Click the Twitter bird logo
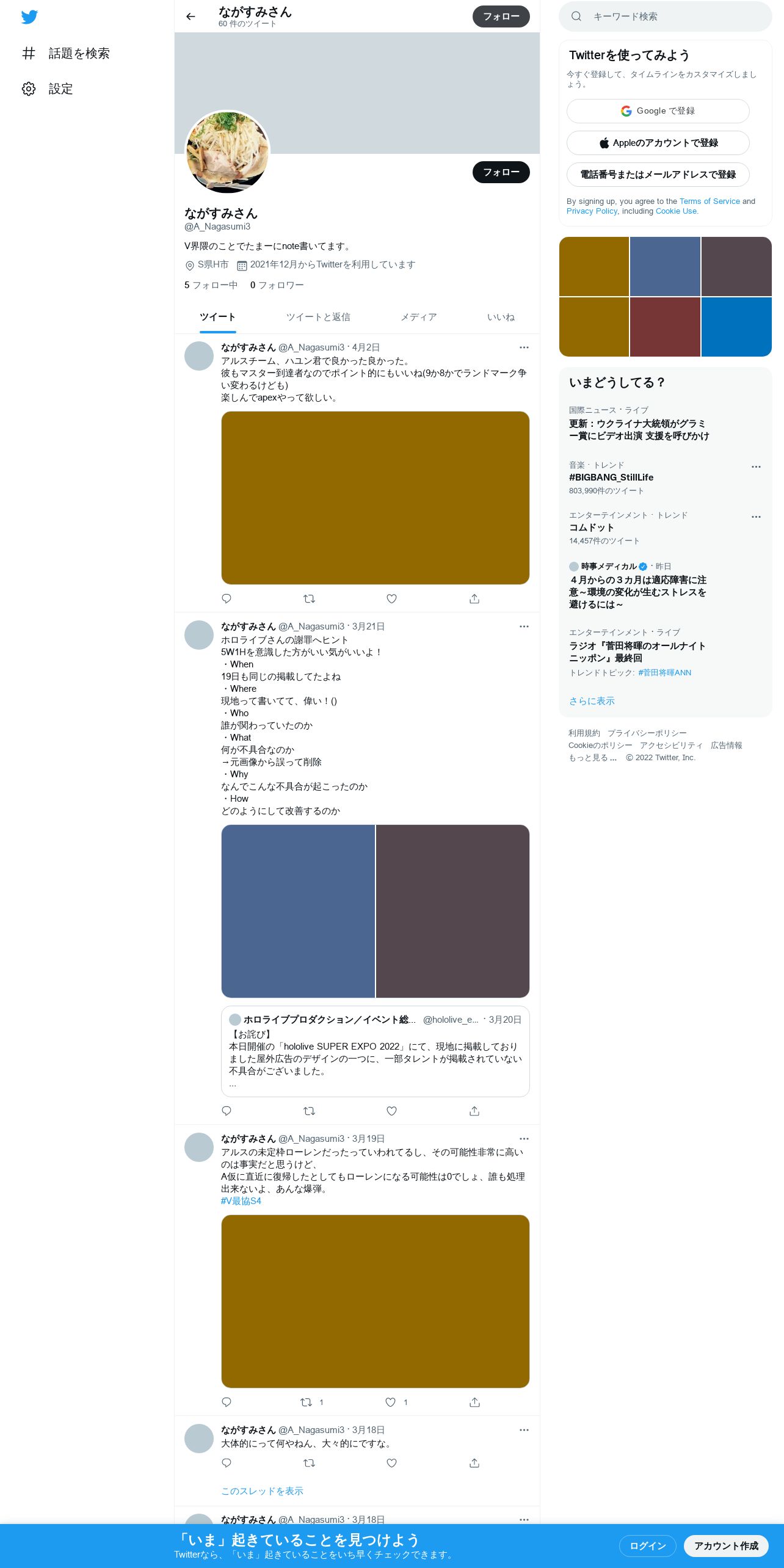784x1568 pixels. (29, 17)
